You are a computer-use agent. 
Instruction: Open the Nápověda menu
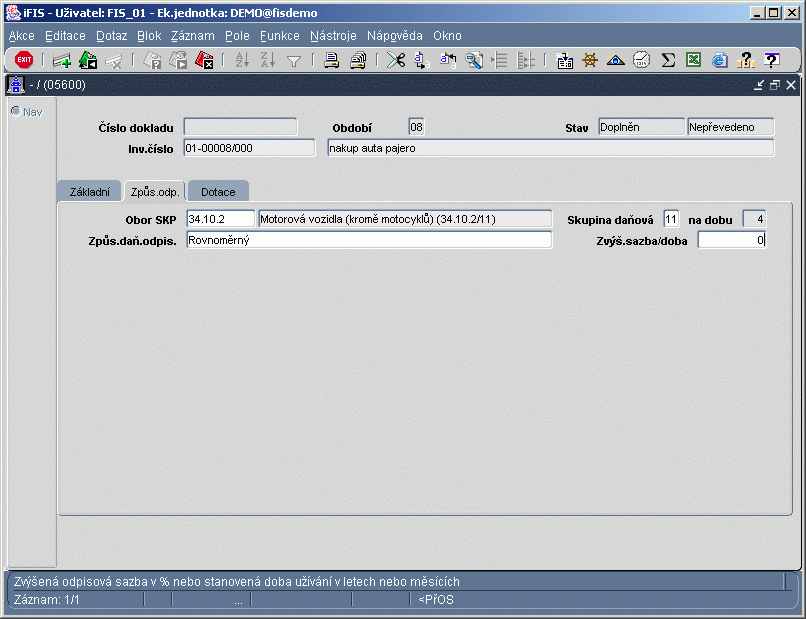[x=395, y=36]
